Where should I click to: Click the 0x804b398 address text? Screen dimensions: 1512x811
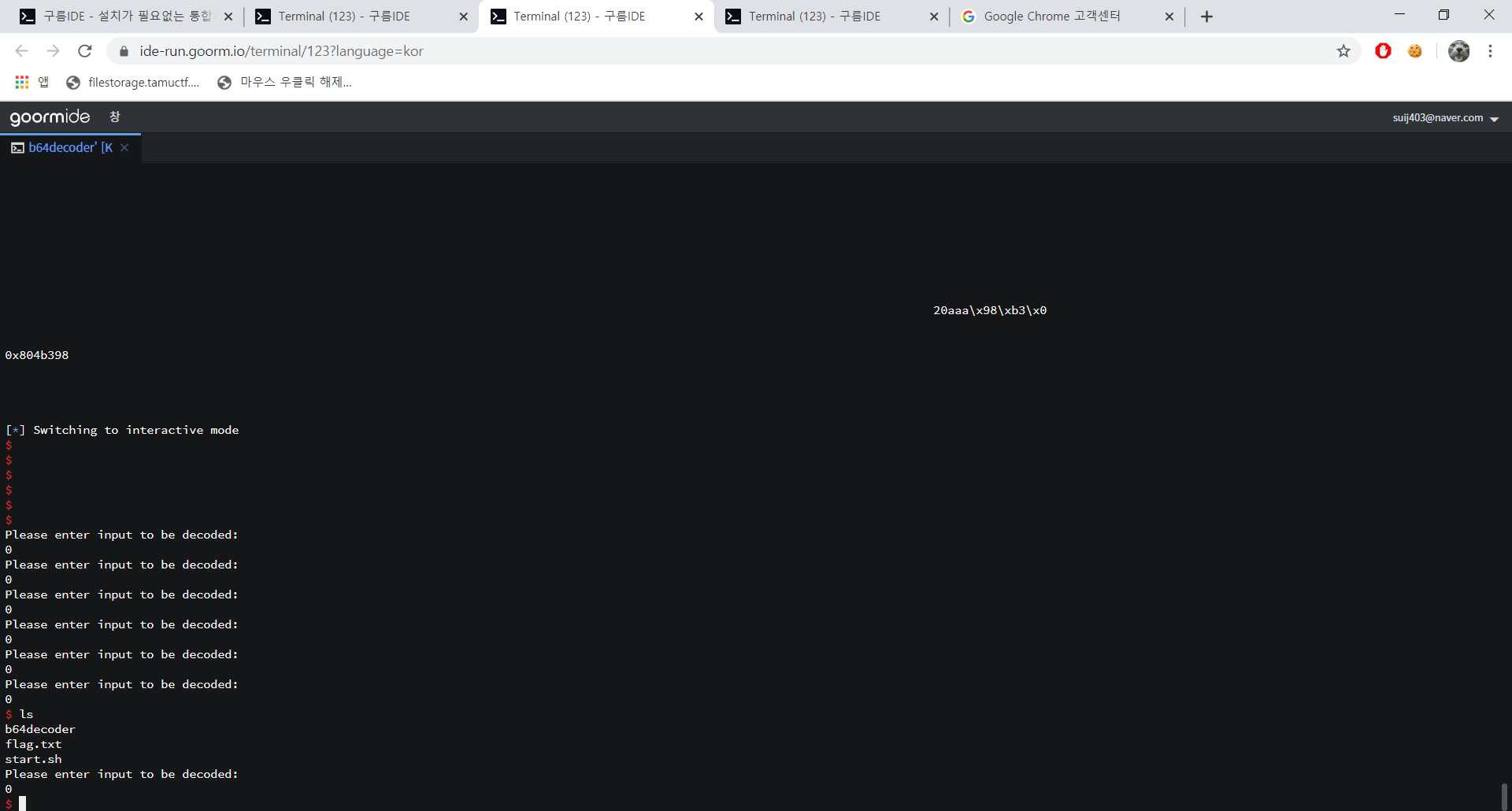pos(37,355)
